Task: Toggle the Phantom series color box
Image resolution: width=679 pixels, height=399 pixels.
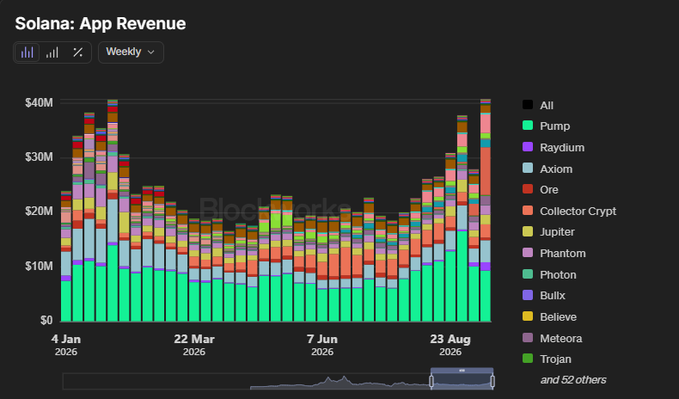Action: [527, 253]
